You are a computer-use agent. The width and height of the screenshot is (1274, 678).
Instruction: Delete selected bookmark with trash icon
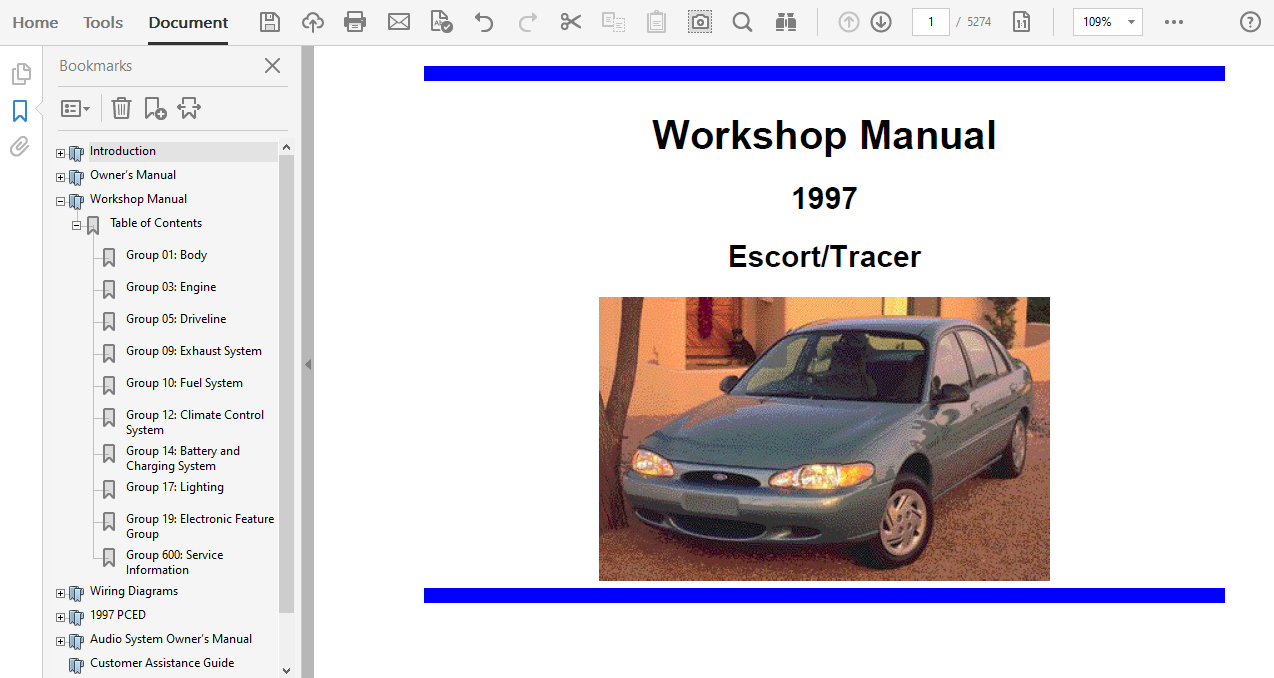[121, 108]
